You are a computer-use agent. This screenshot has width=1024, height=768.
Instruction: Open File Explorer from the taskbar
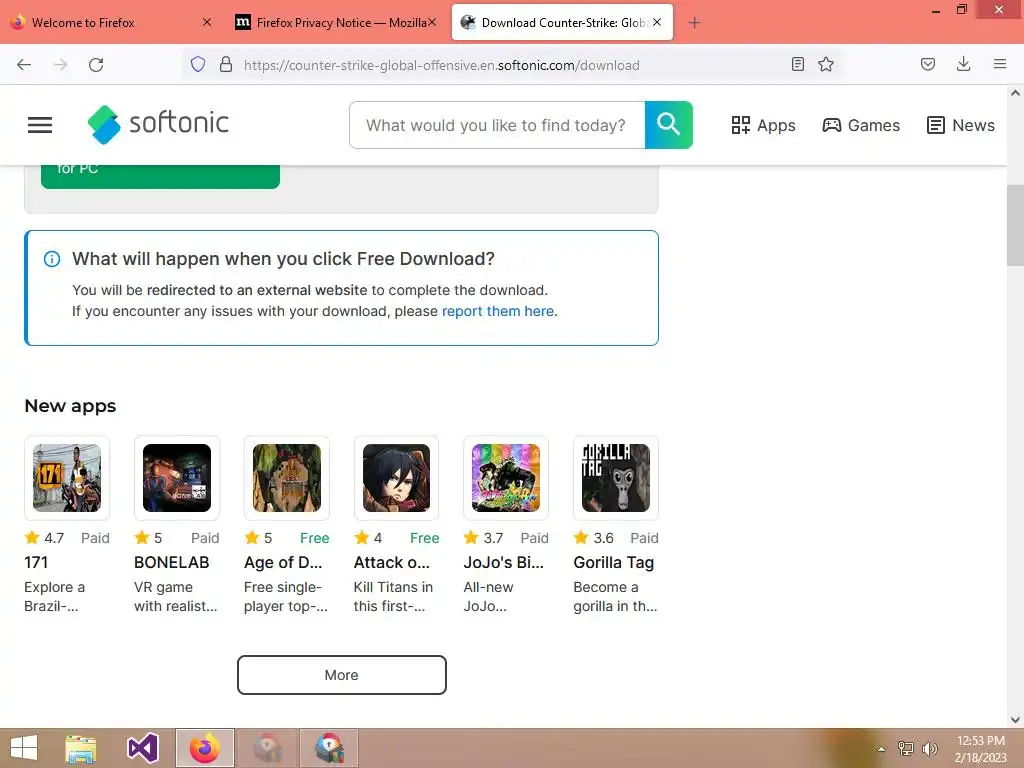tap(81, 748)
